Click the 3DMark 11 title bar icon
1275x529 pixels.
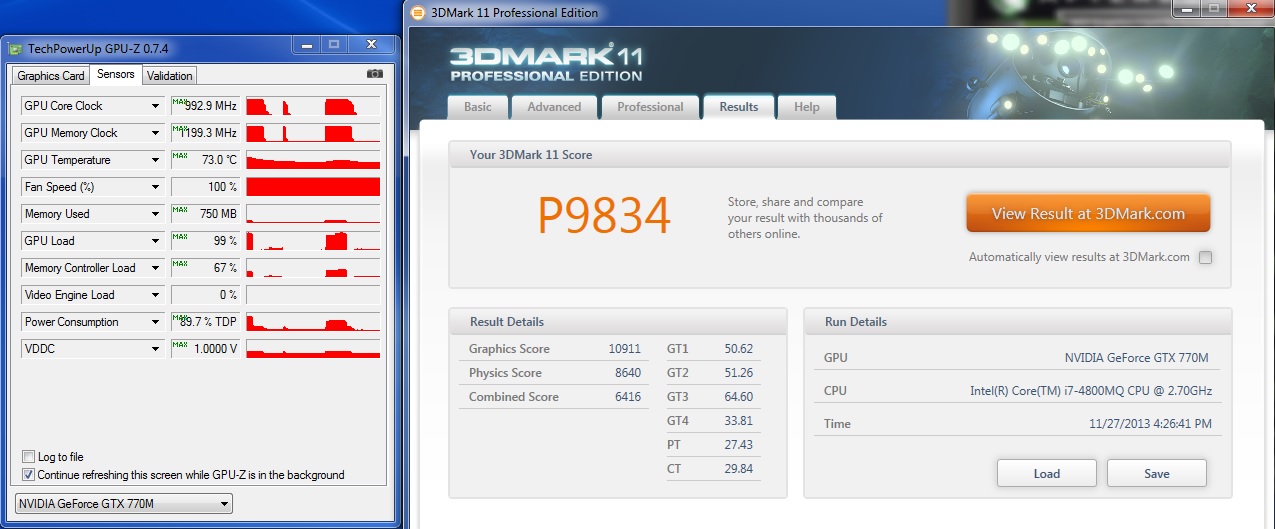[417, 13]
